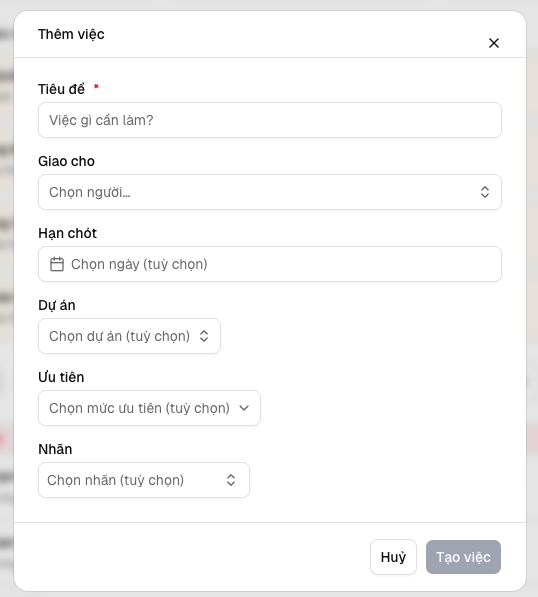Expand the Chọn dự án project dropdown

click(x=129, y=336)
